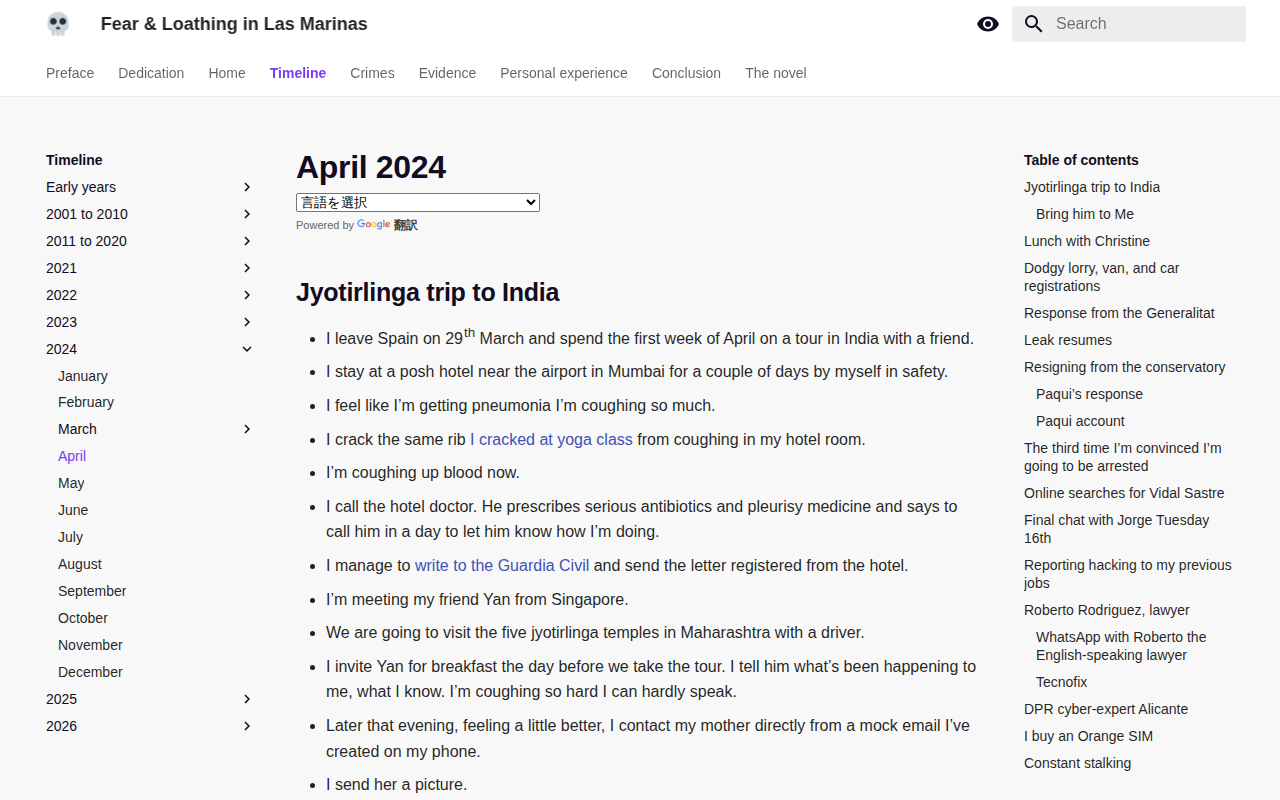This screenshot has width=1280, height=800.
Task: Focus the Search input field
Action: pyautogui.click(x=1129, y=24)
